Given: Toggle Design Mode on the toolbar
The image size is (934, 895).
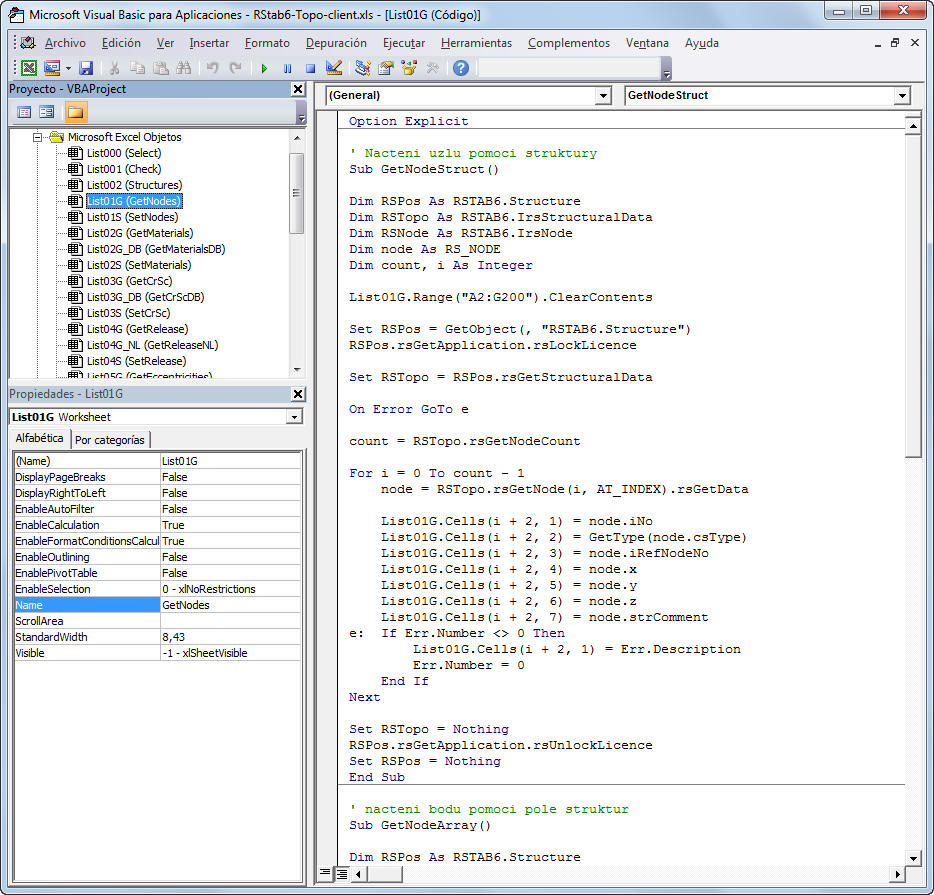Looking at the screenshot, I should [x=333, y=68].
